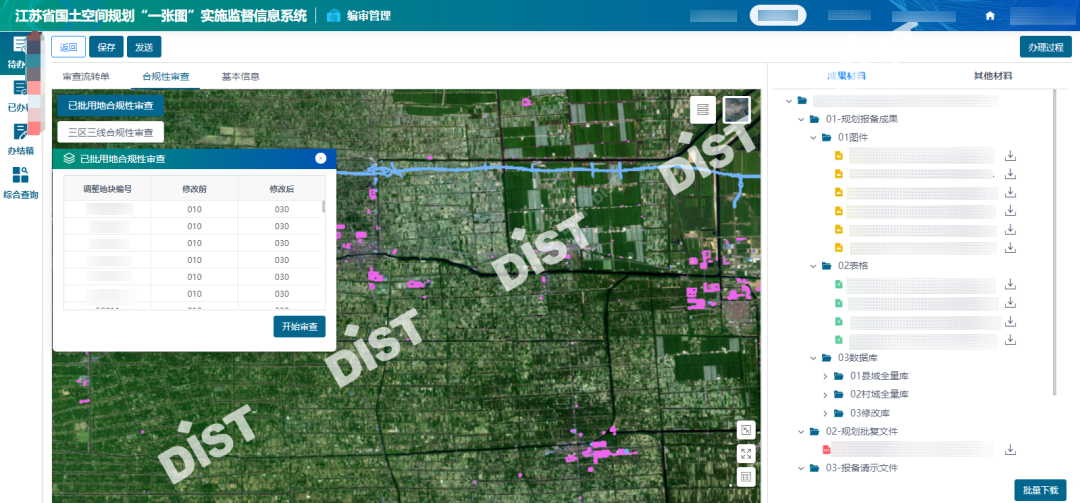Expand the 03修改库 folder
The height and width of the screenshot is (503, 1080).
pos(825,413)
